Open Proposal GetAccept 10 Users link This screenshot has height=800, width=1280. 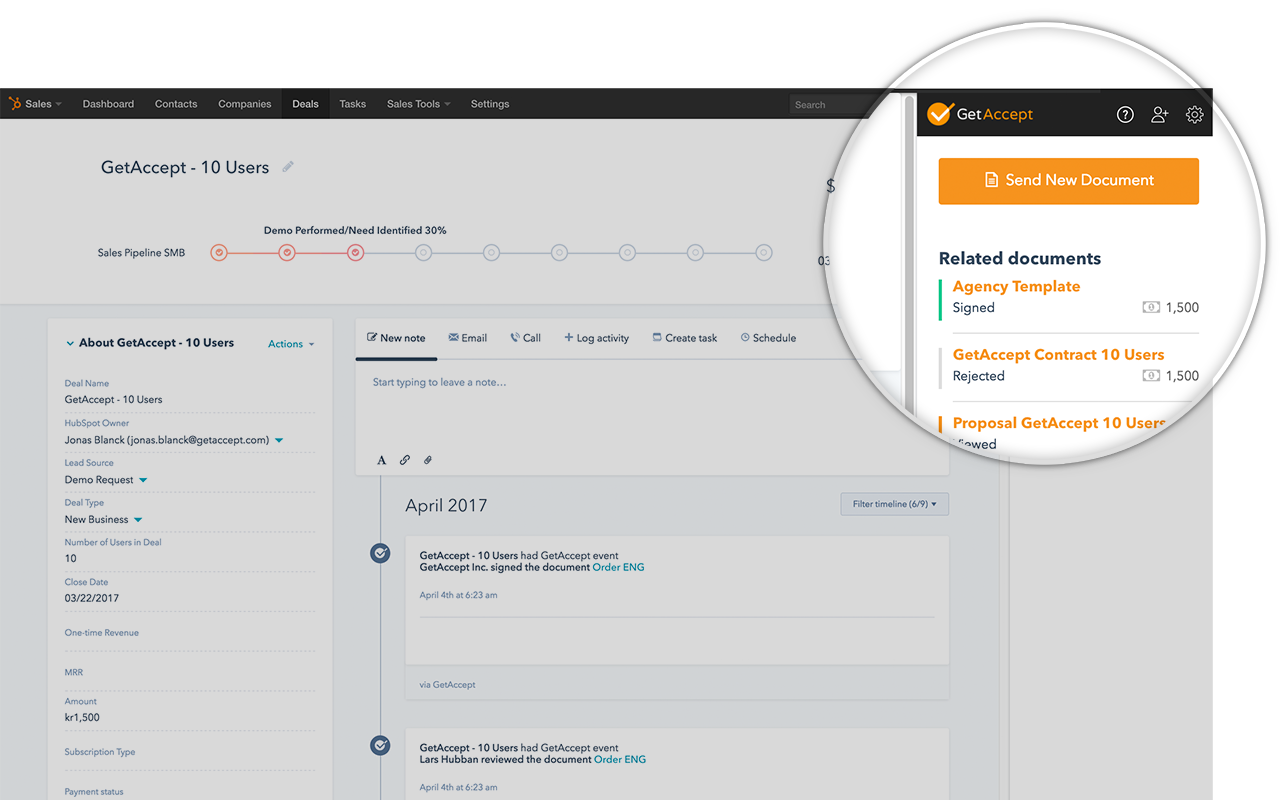[x=1059, y=423]
